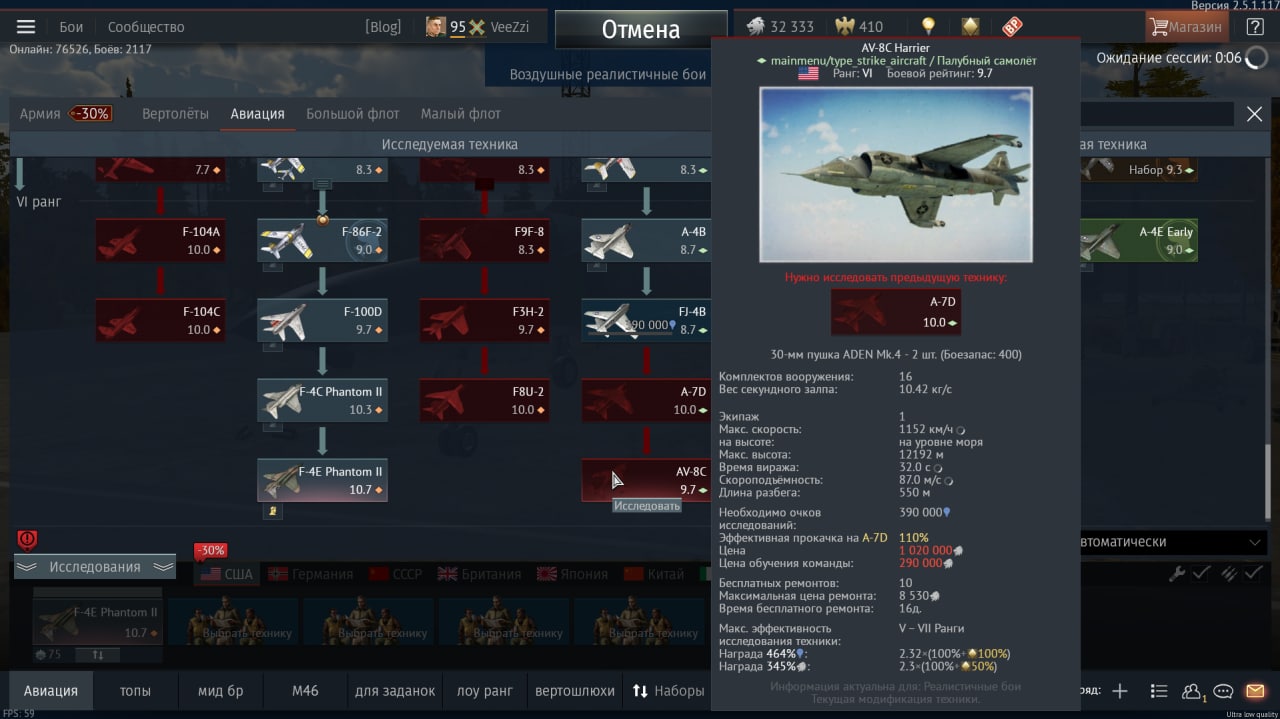The image size is (1280, 719).
Task: Click Исследовать on the AV-8C card
Action: click(x=646, y=506)
